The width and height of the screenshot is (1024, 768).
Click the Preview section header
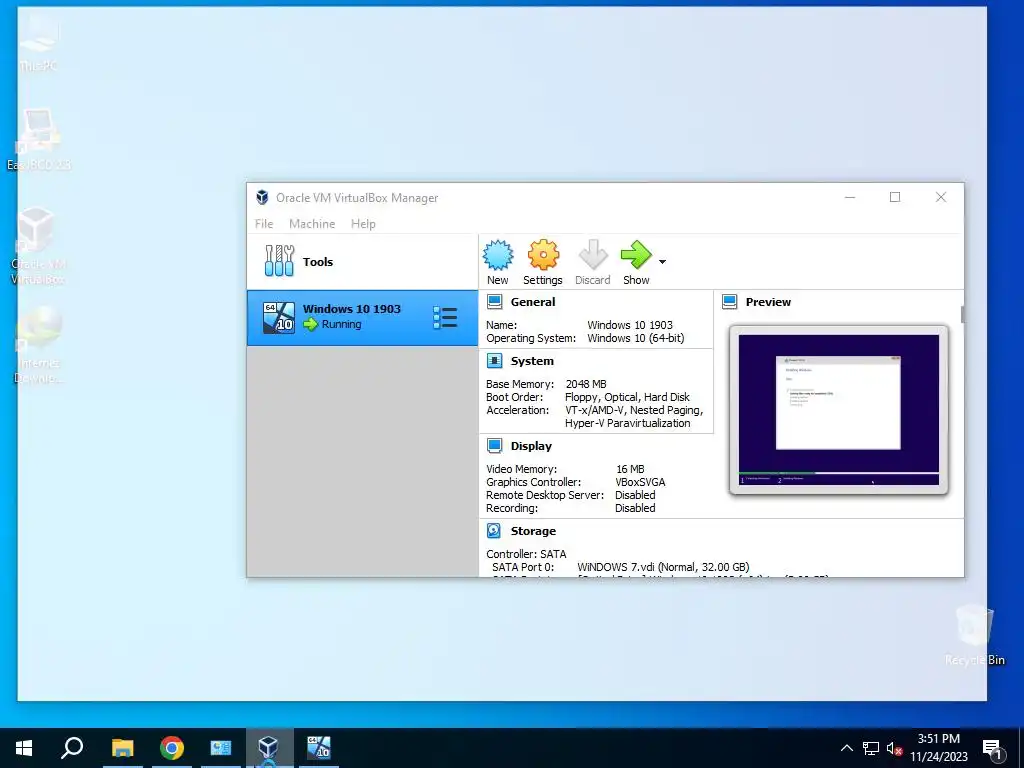click(768, 302)
